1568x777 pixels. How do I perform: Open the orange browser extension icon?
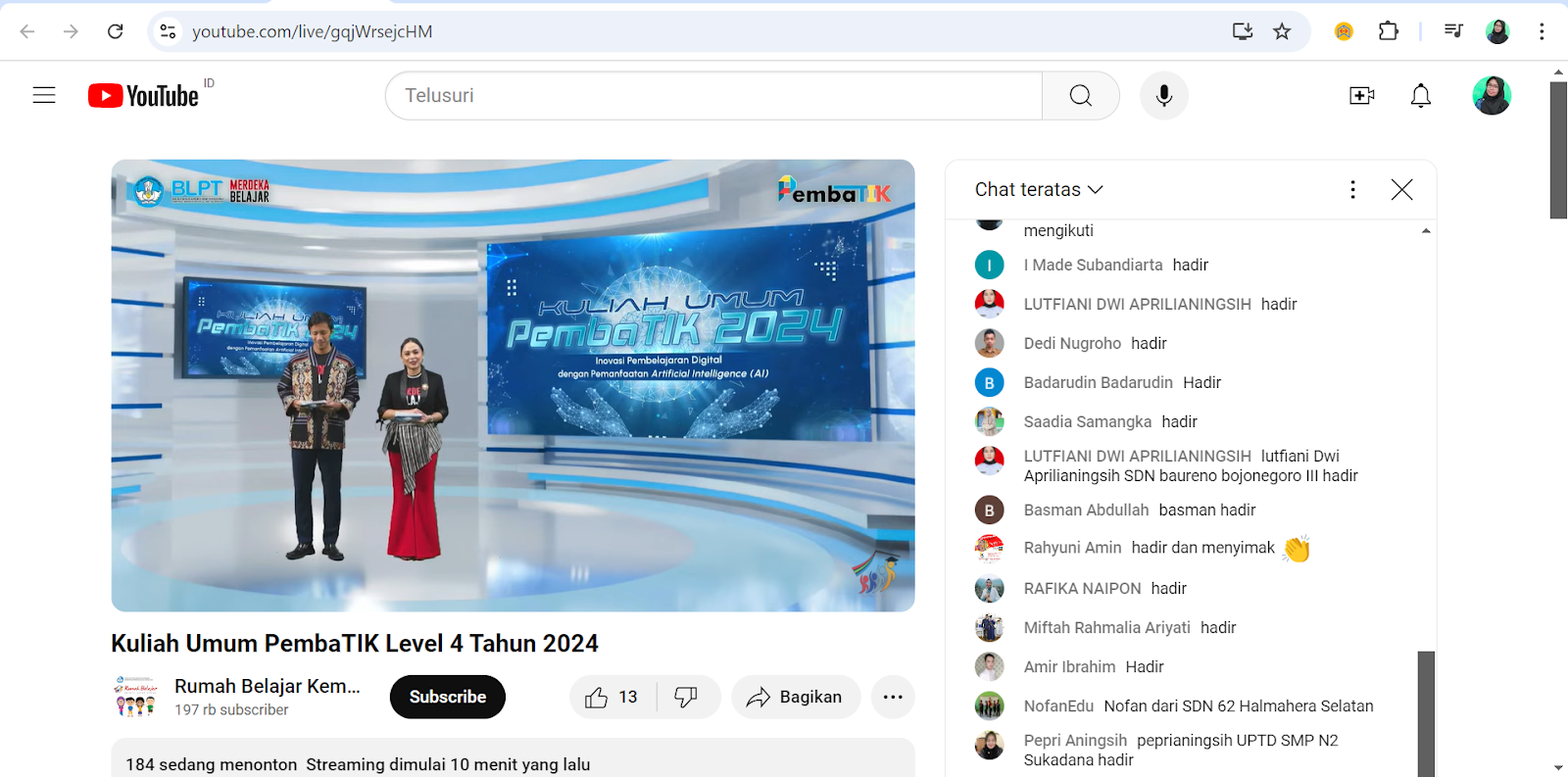[x=1344, y=31]
